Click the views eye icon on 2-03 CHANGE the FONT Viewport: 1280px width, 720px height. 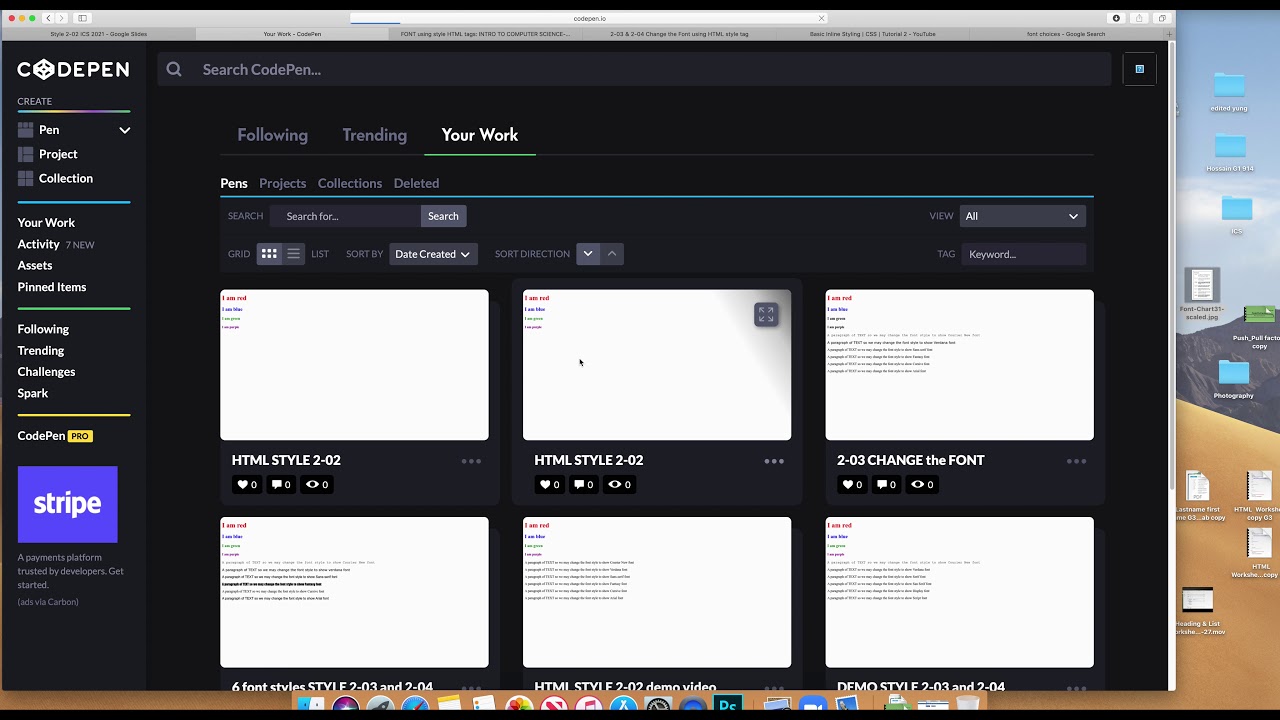coord(917,484)
